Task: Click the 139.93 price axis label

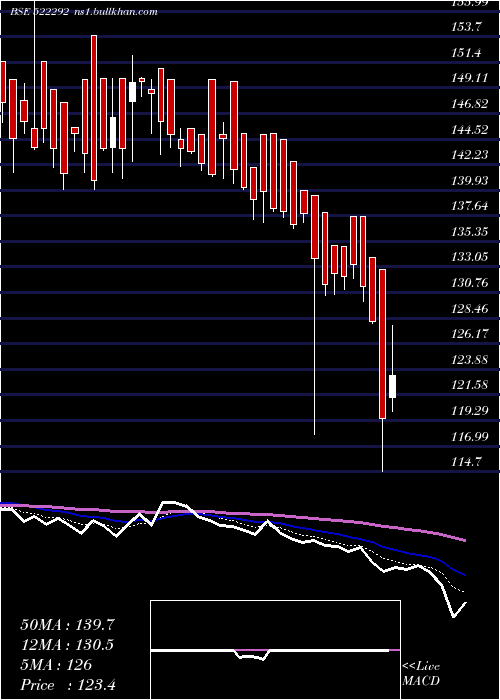Action: pyautogui.click(x=469, y=181)
